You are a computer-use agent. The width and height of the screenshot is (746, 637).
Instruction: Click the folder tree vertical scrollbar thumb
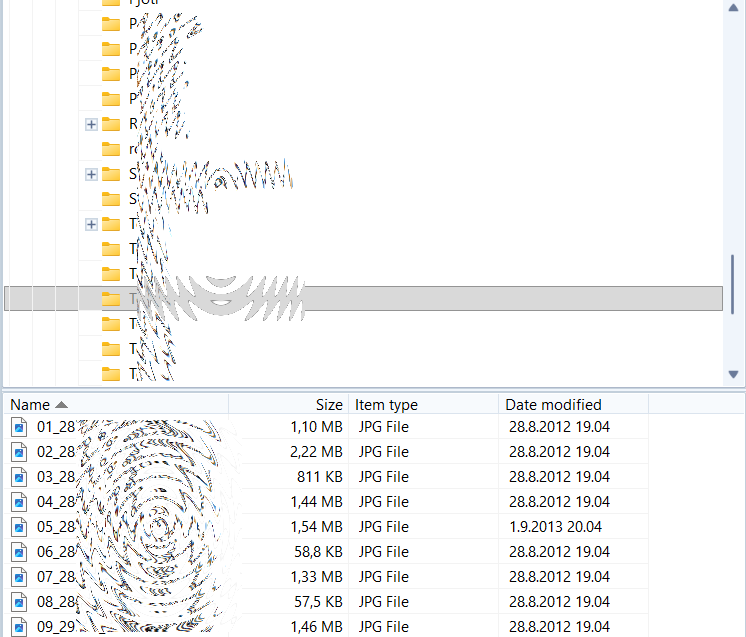pos(734,283)
